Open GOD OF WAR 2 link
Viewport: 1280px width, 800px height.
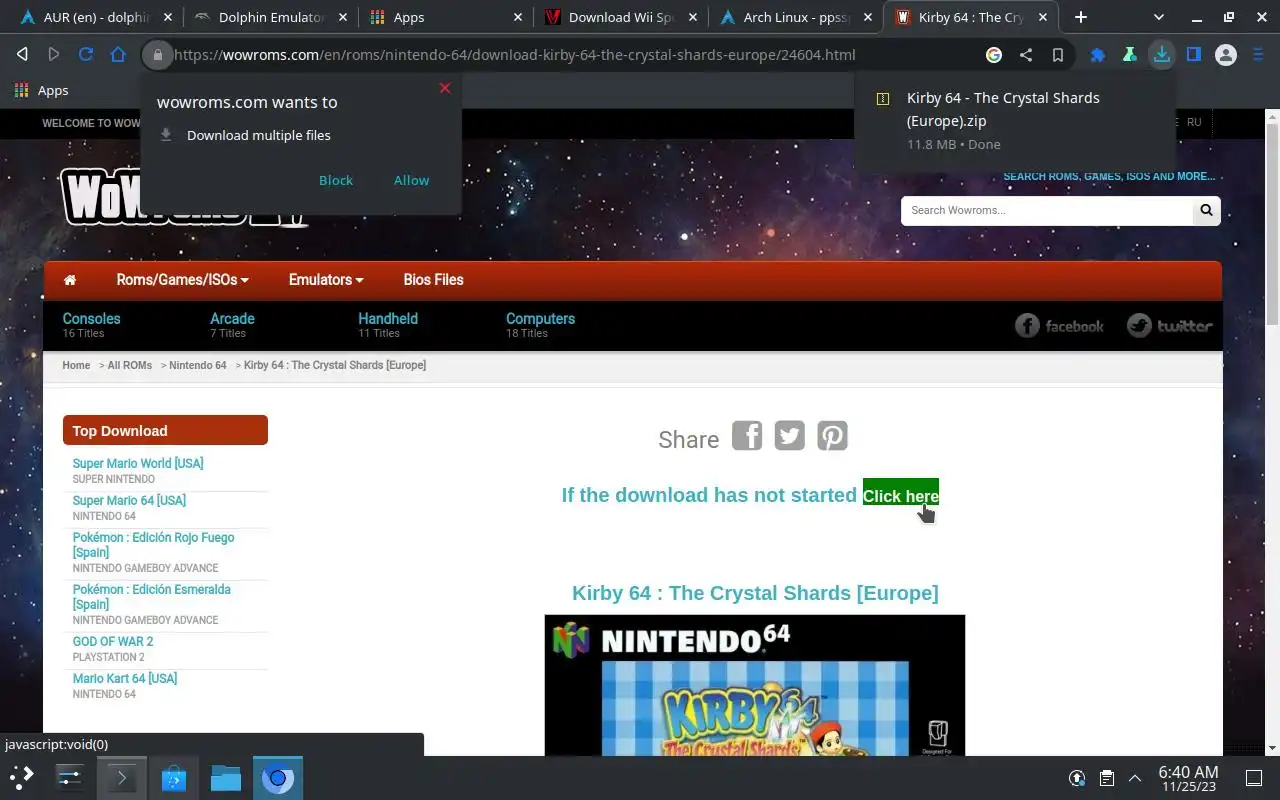(x=113, y=641)
